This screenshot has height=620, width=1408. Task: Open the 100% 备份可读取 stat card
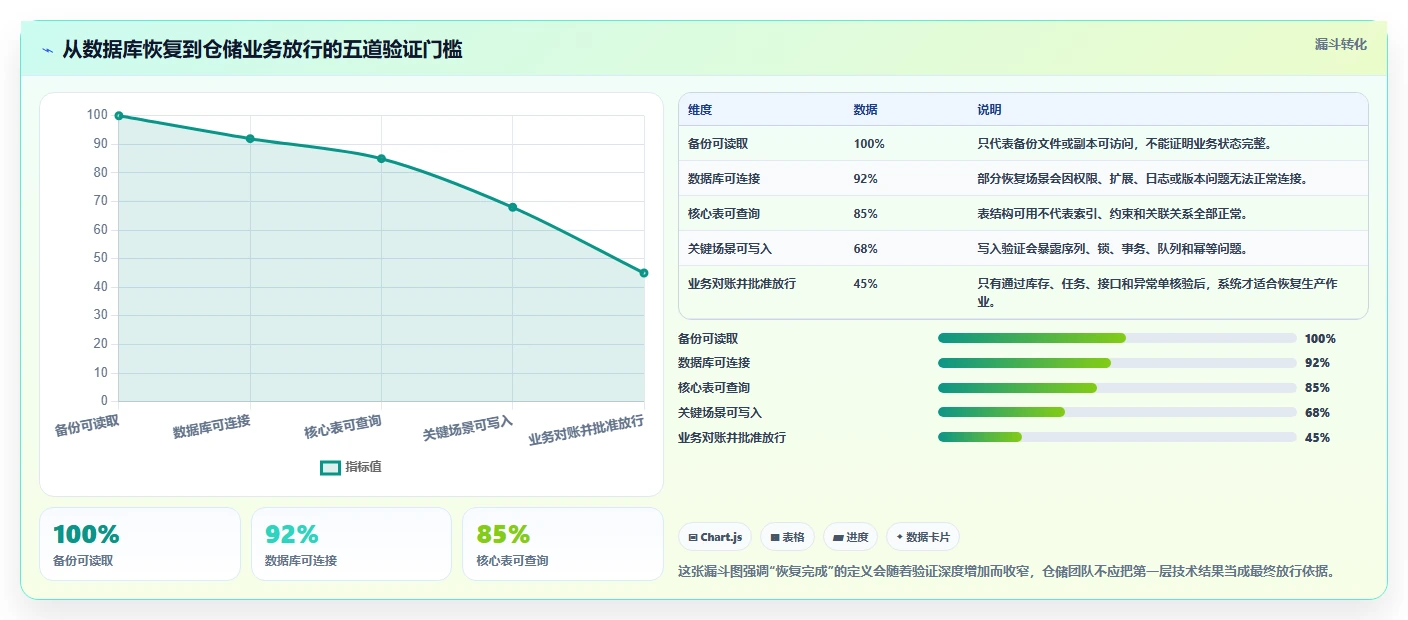pyautogui.click(x=140, y=544)
